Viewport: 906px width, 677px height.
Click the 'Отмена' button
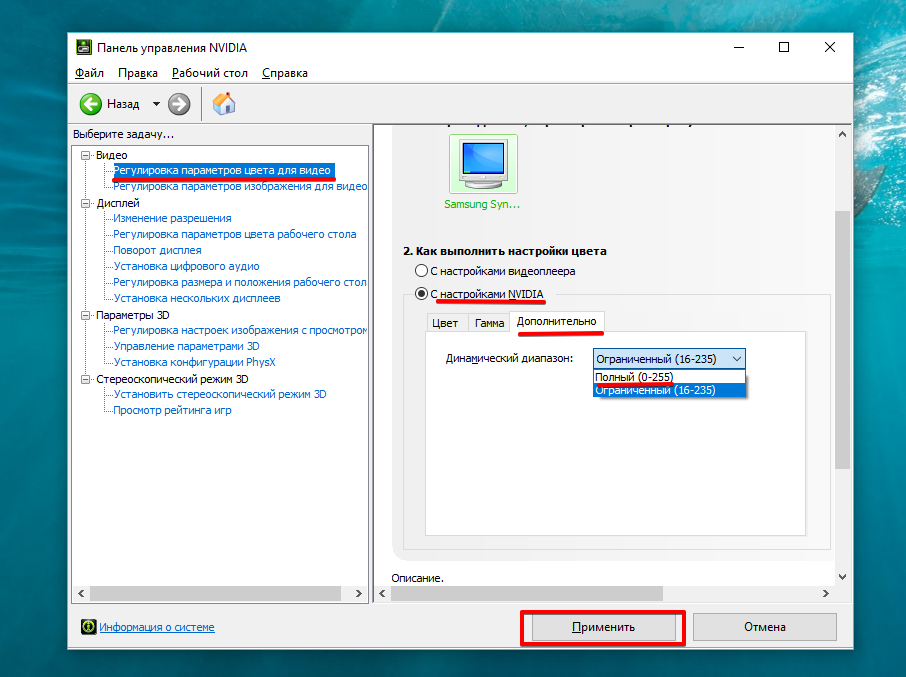(x=764, y=627)
